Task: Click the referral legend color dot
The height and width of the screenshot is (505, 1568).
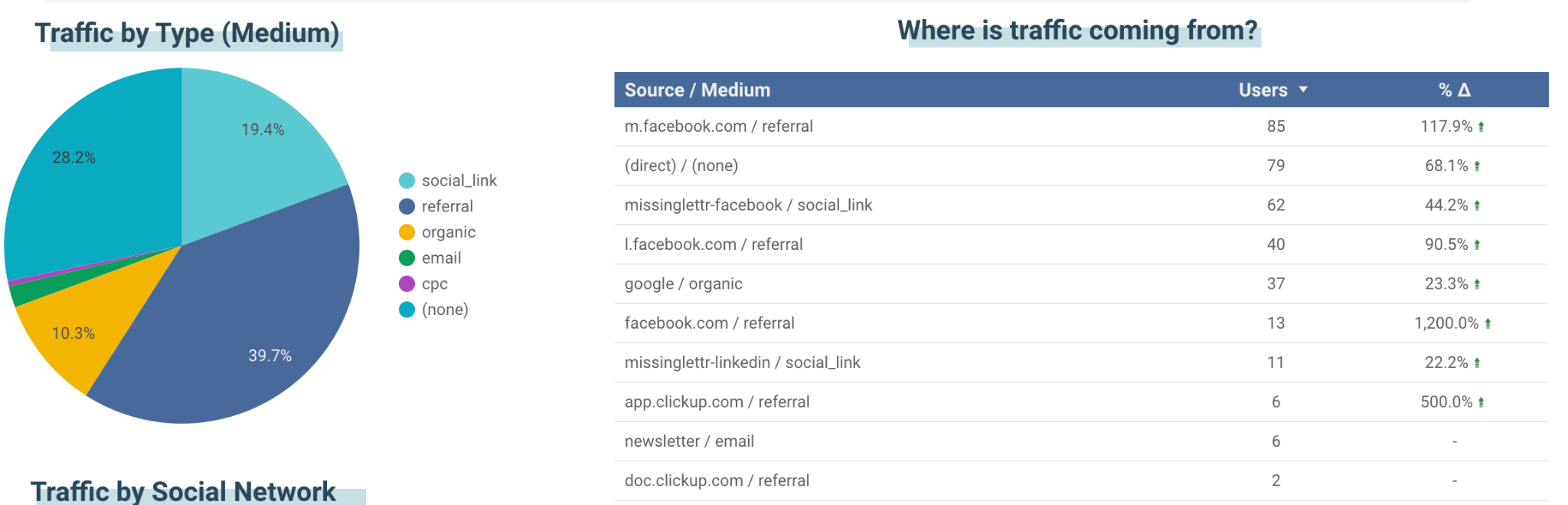Action: tap(407, 206)
